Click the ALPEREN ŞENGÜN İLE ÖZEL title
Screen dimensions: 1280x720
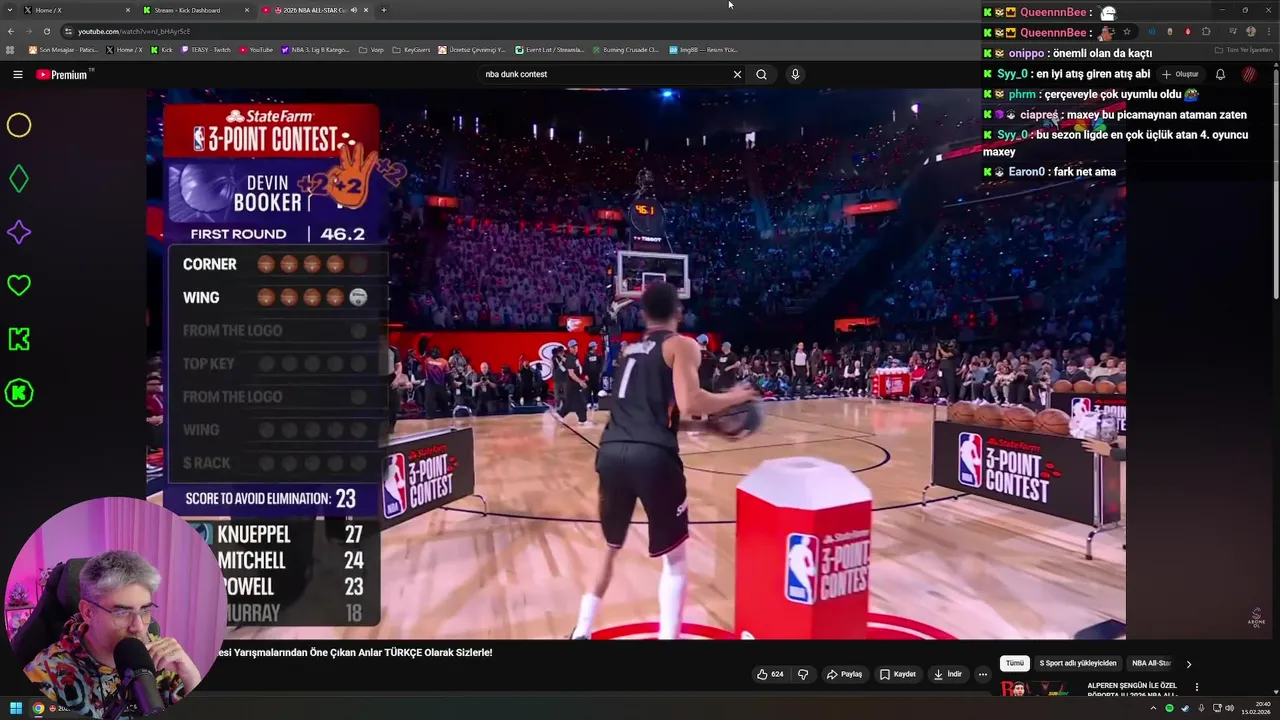click(x=1132, y=686)
